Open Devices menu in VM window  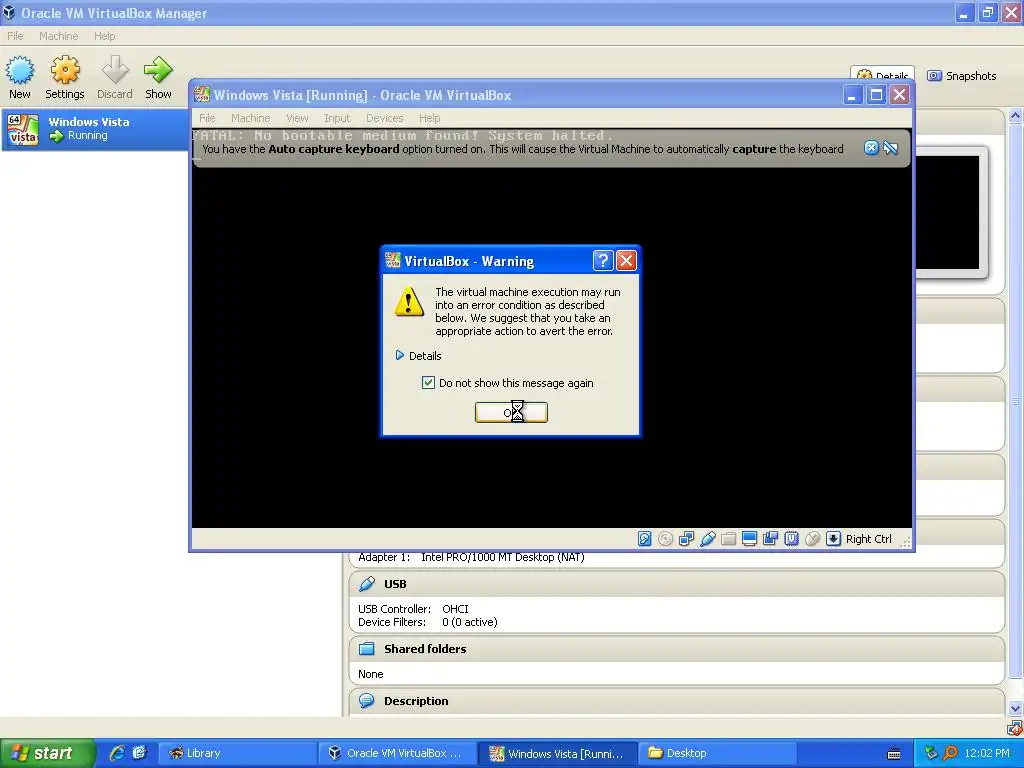click(x=385, y=118)
